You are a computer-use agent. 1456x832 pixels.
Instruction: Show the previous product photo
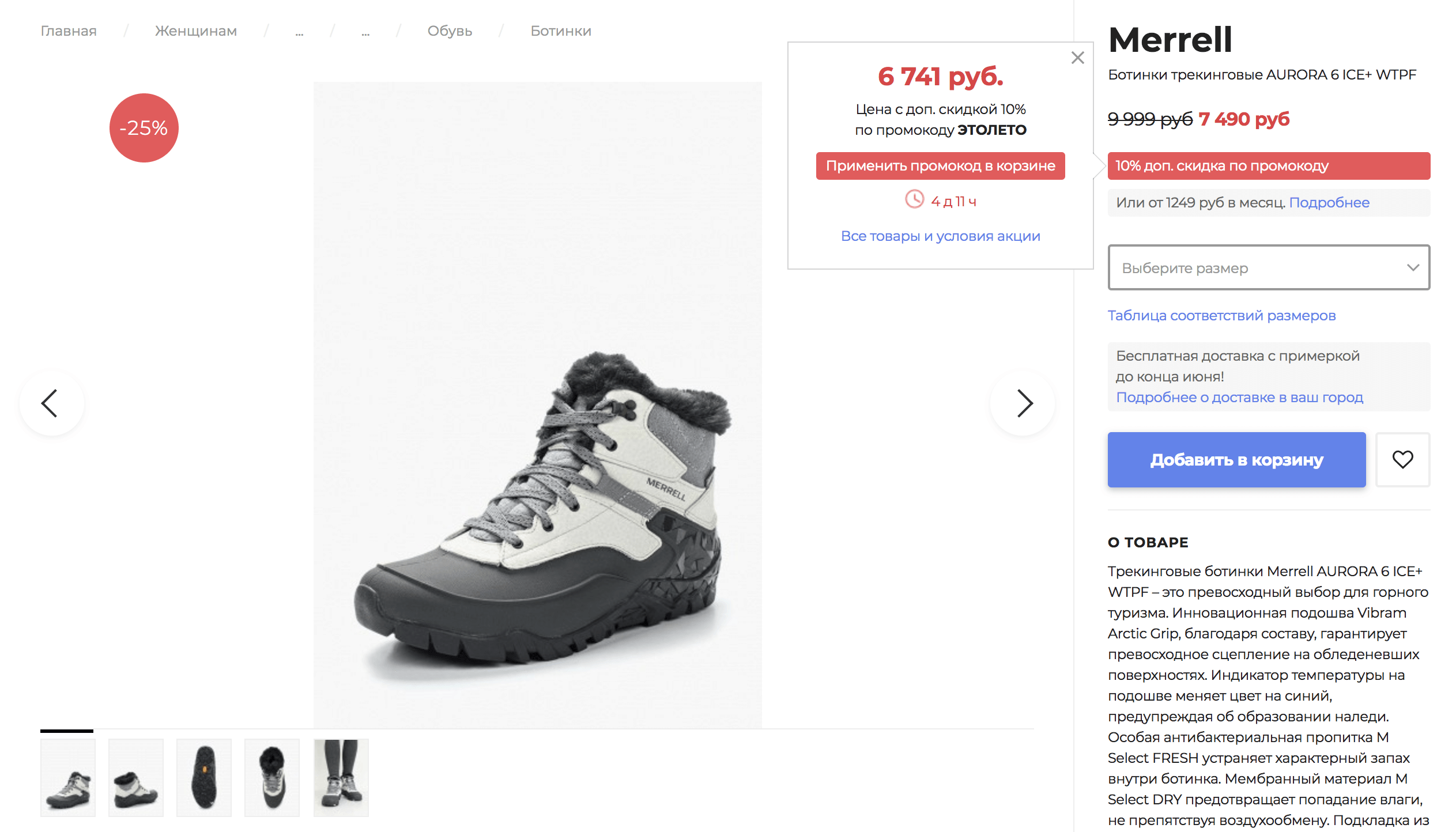coord(51,403)
